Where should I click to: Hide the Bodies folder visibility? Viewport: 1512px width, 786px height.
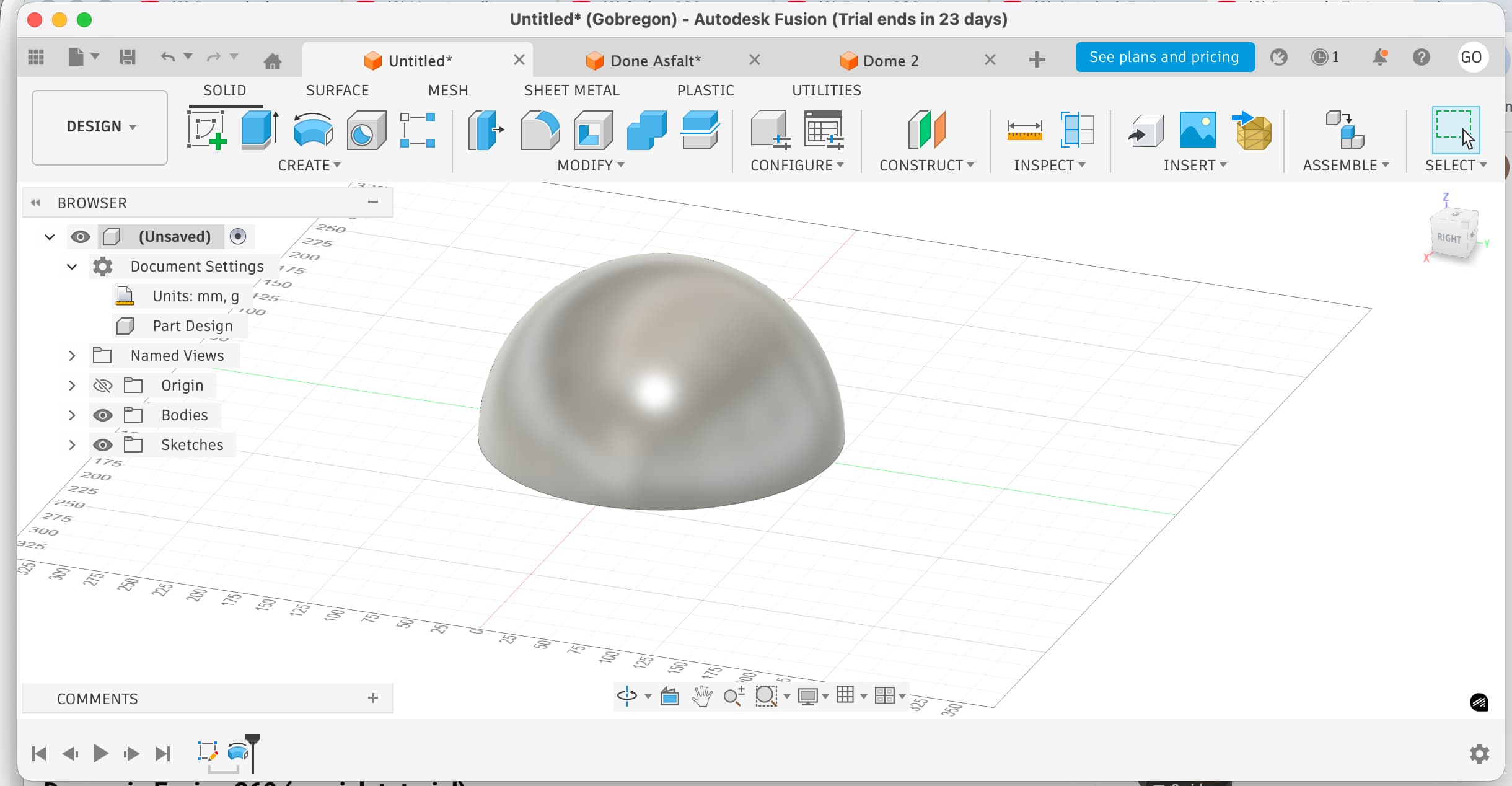[x=103, y=415]
